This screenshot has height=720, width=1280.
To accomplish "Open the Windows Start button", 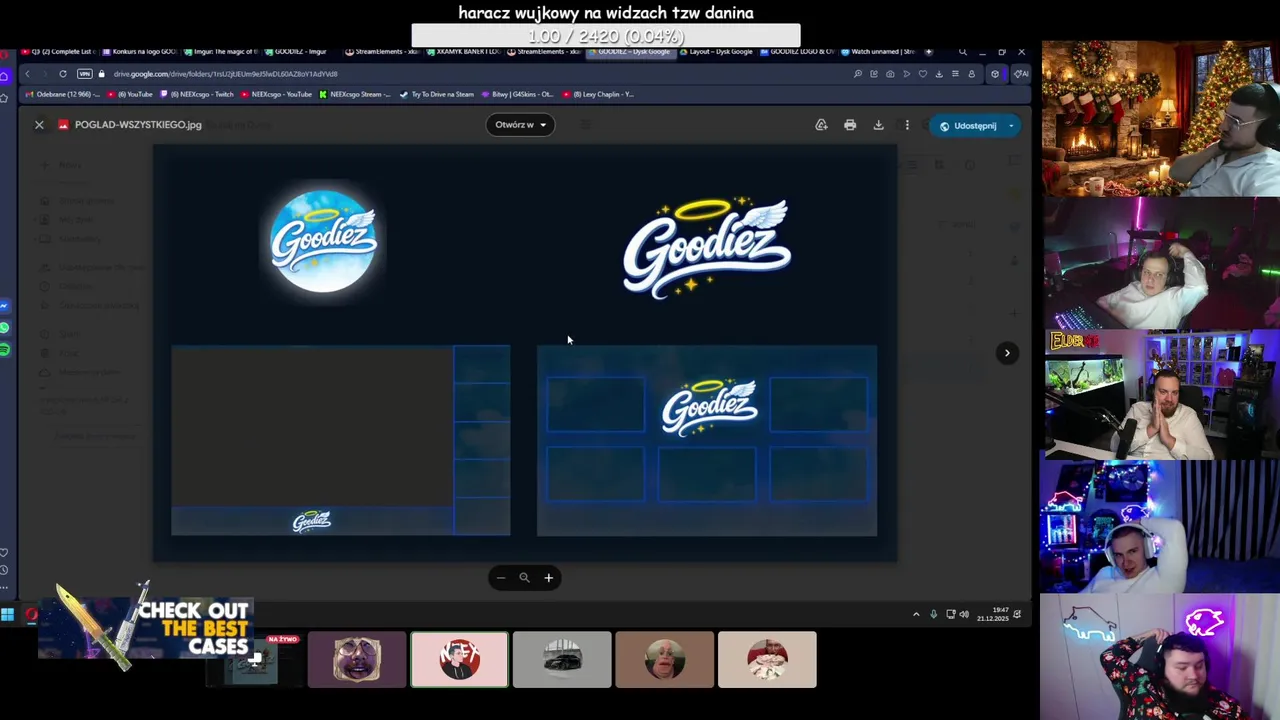I will [x=8, y=615].
